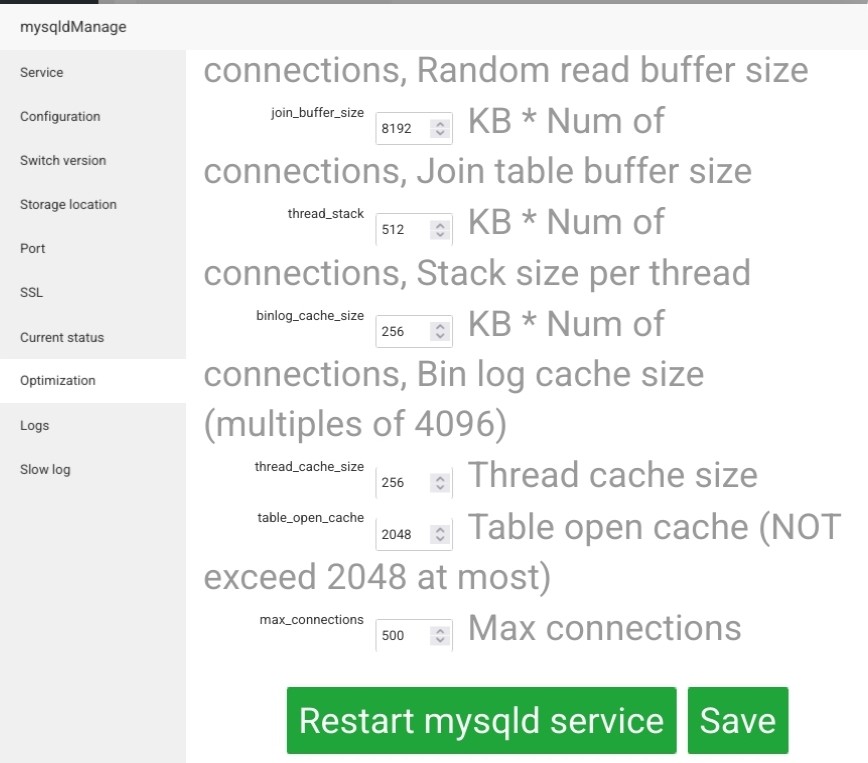Click the thread_stack value field
This screenshot has width=868, height=763.
(402, 230)
